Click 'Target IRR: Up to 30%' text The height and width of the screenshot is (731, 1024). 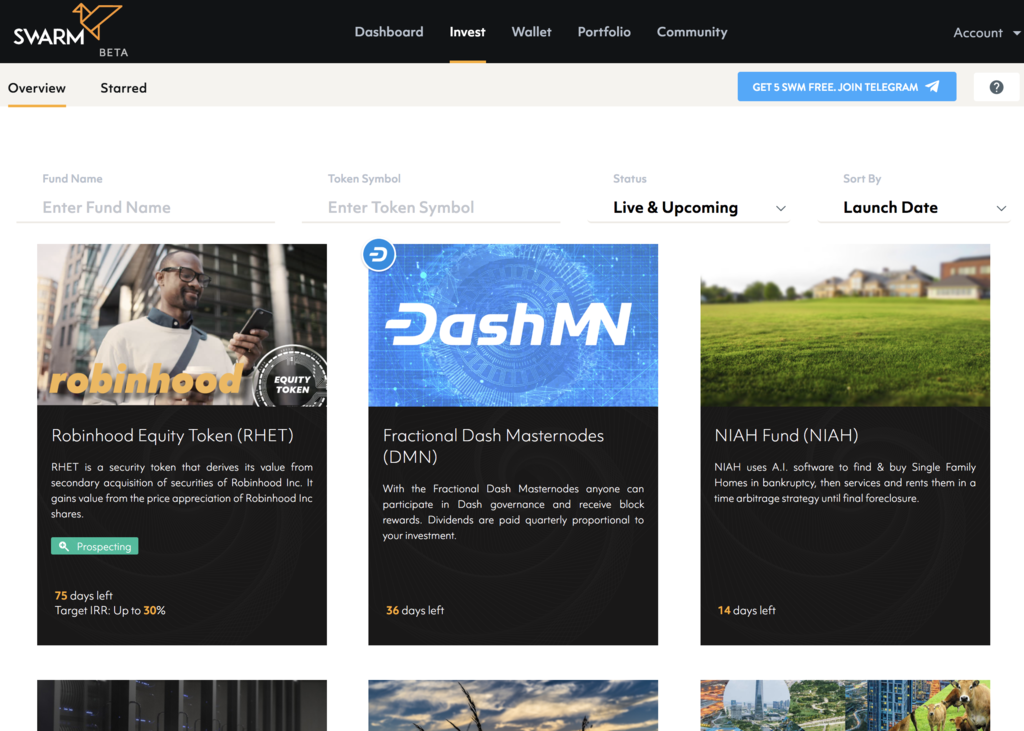pos(110,611)
